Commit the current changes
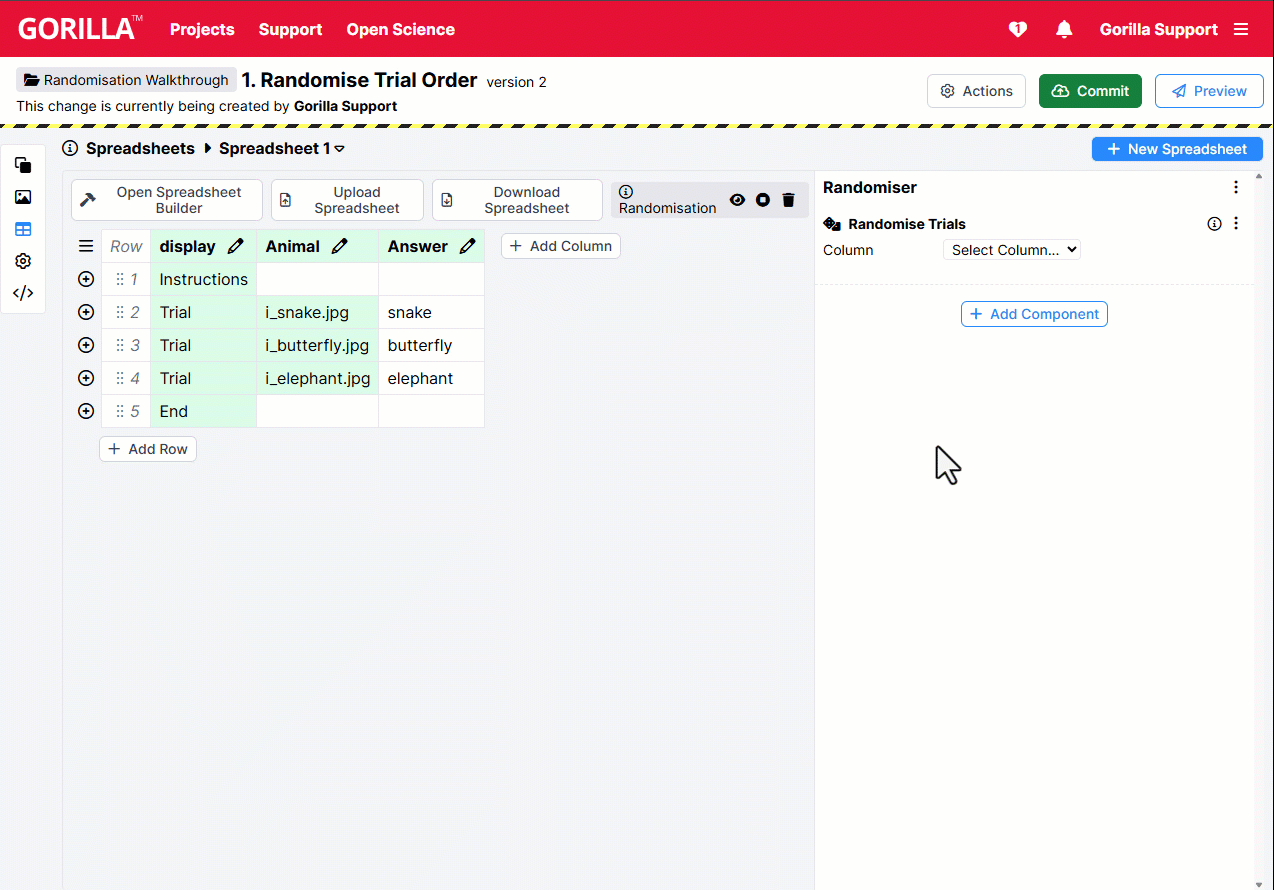The image size is (1274, 890). [x=1089, y=90]
